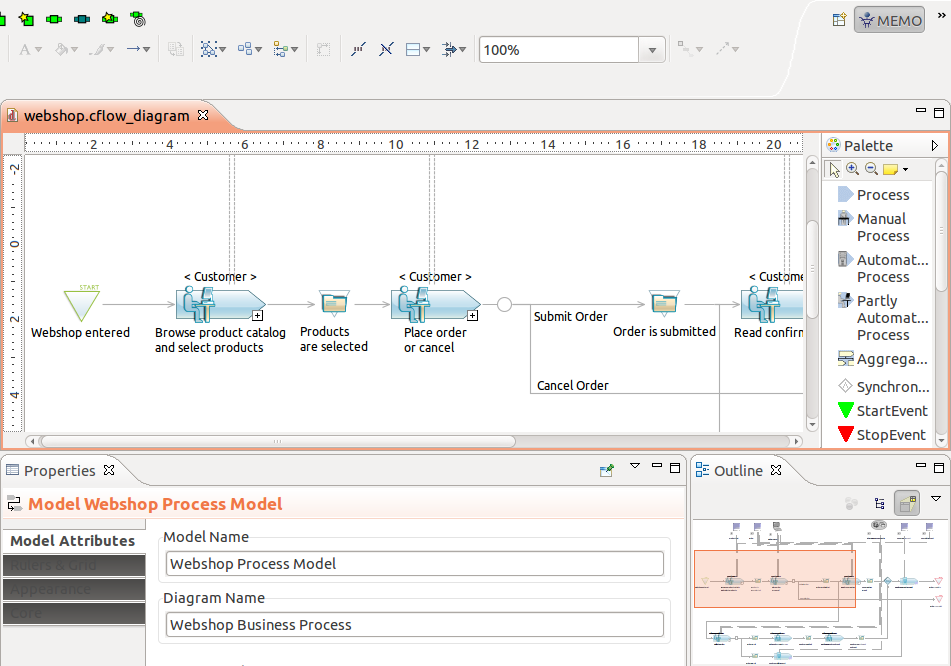Click the diagram horizontal scrollbar
Viewport: 951px width, 666px height.
277,441
